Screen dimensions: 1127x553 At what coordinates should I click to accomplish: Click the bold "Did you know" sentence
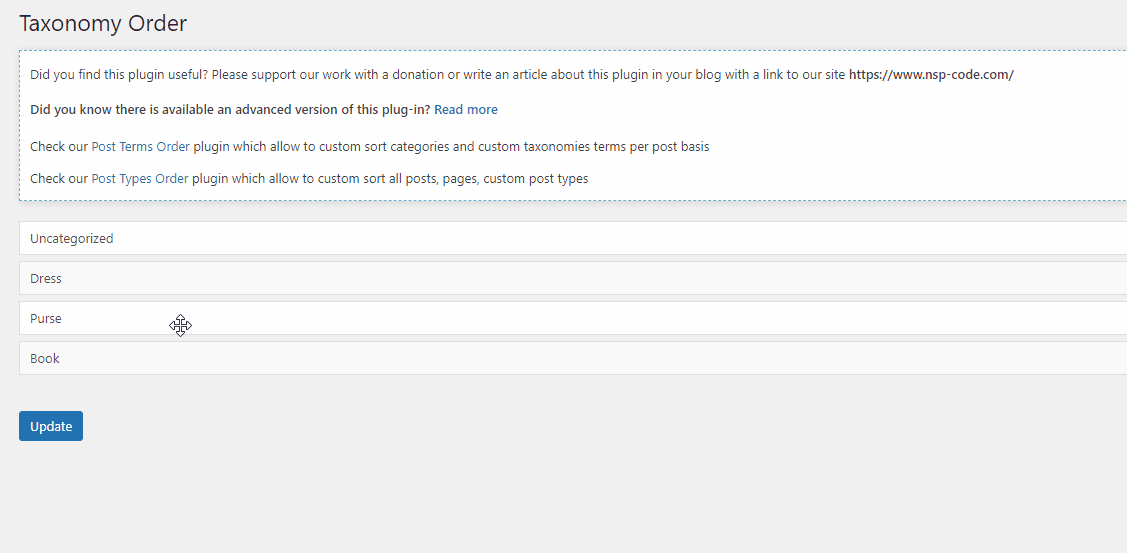230,110
